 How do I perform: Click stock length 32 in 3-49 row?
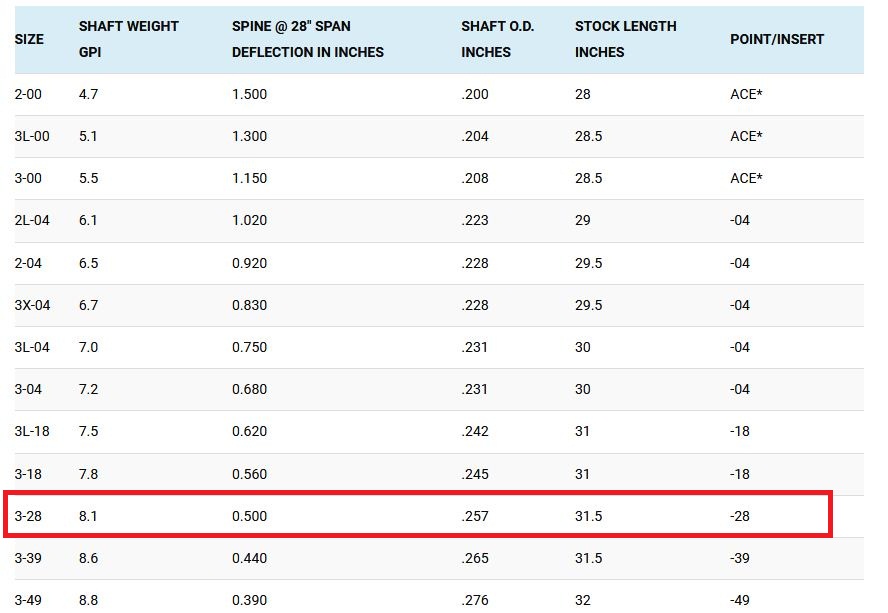[583, 600]
